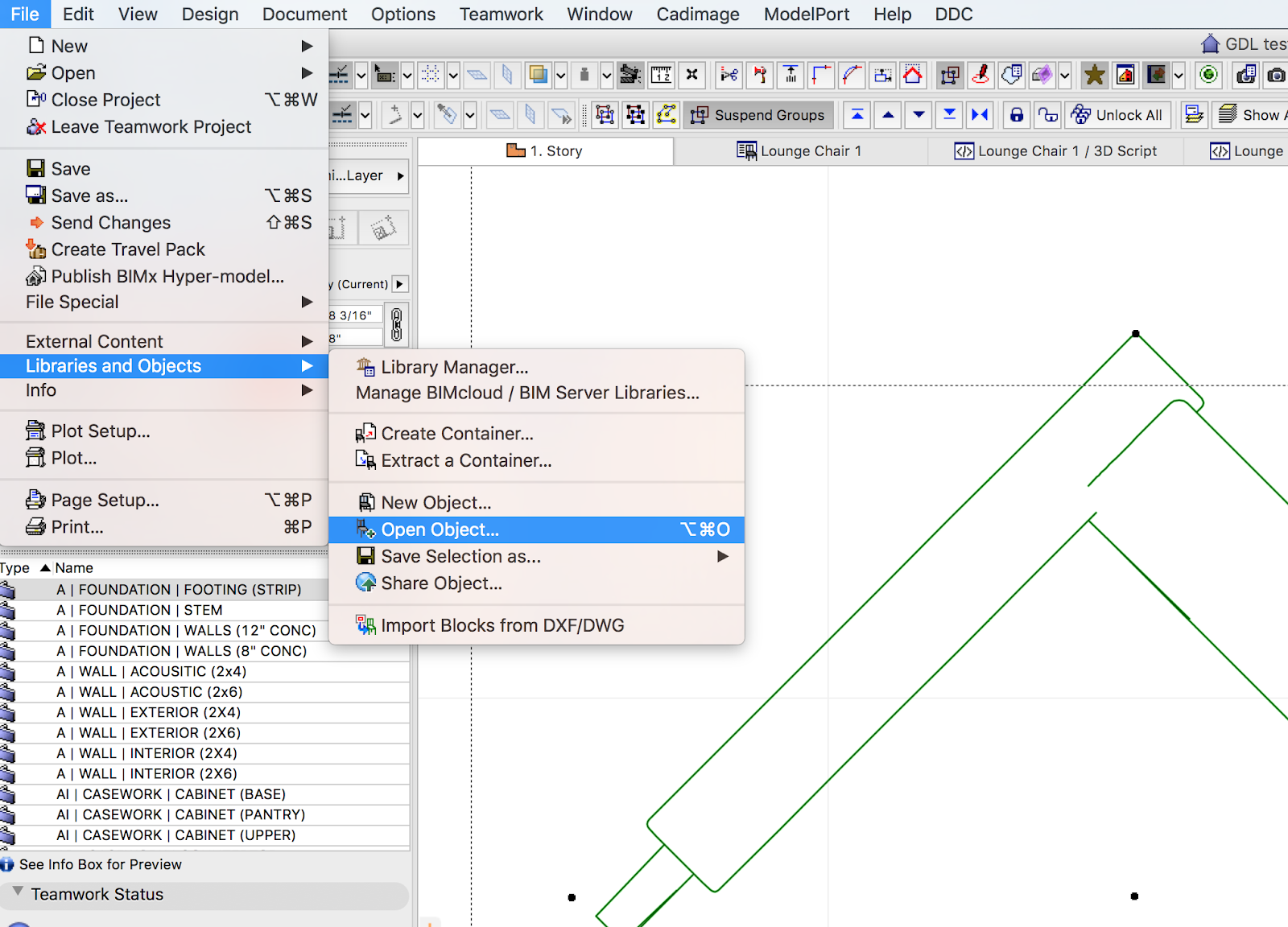Click the Split scissors tool icon
Viewport: 1288px width, 927px height.
coord(729,76)
